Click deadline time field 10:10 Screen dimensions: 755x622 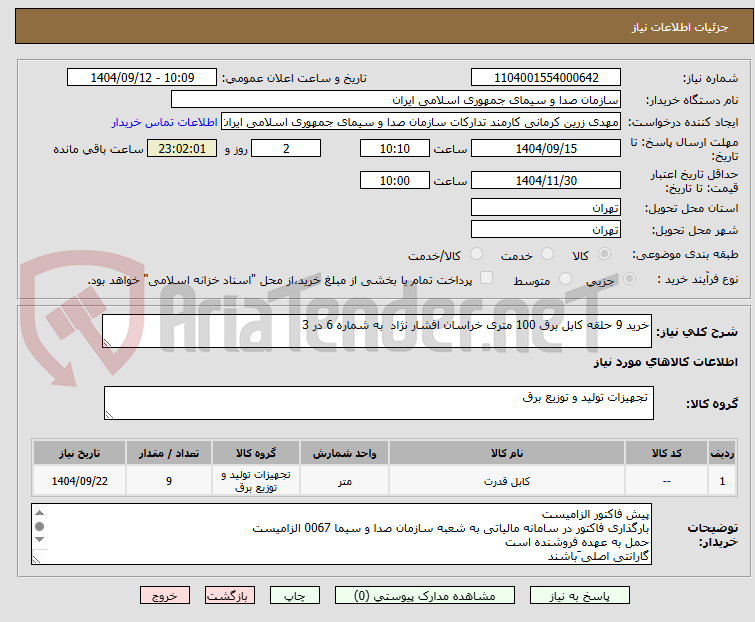394,148
